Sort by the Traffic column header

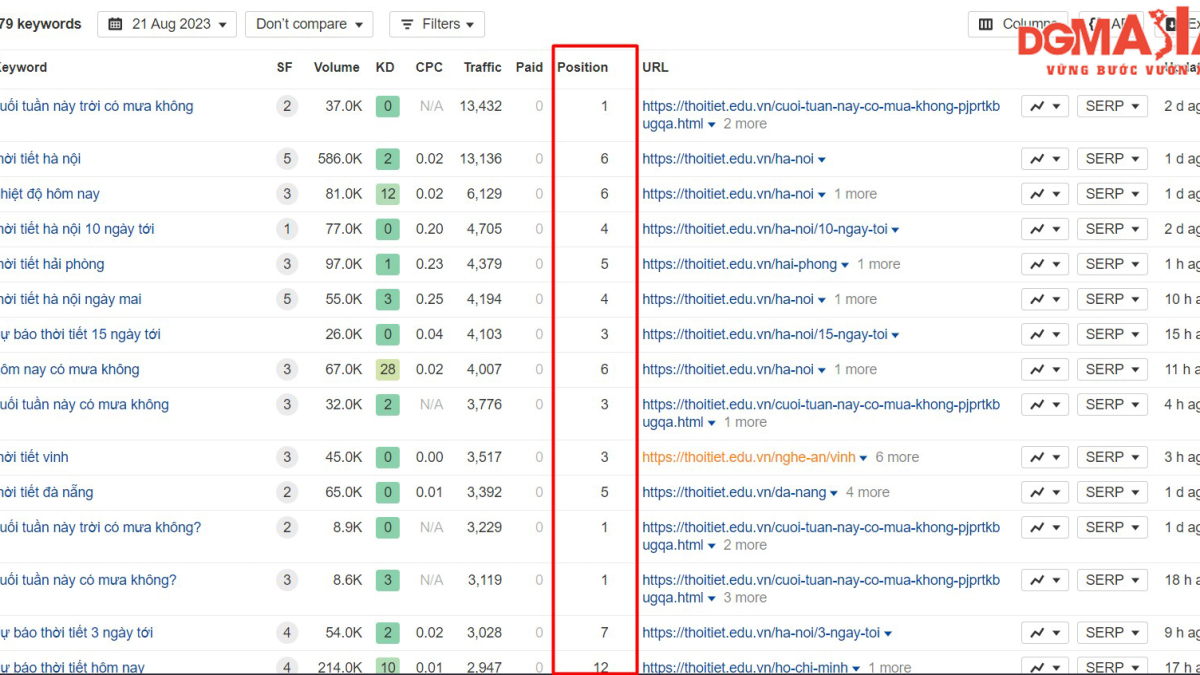pyautogui.click(x=482, y=67)
